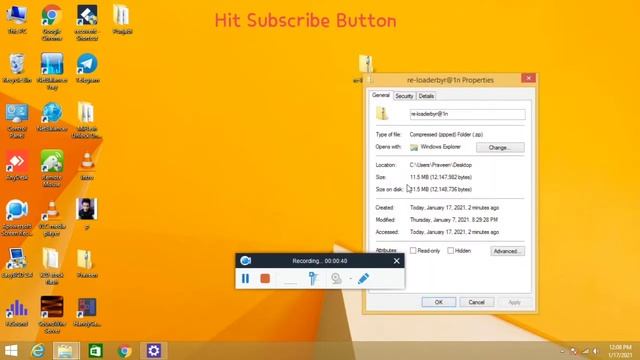Open the volume icon in the system tray
640x360 pixels.
[596, 351]
